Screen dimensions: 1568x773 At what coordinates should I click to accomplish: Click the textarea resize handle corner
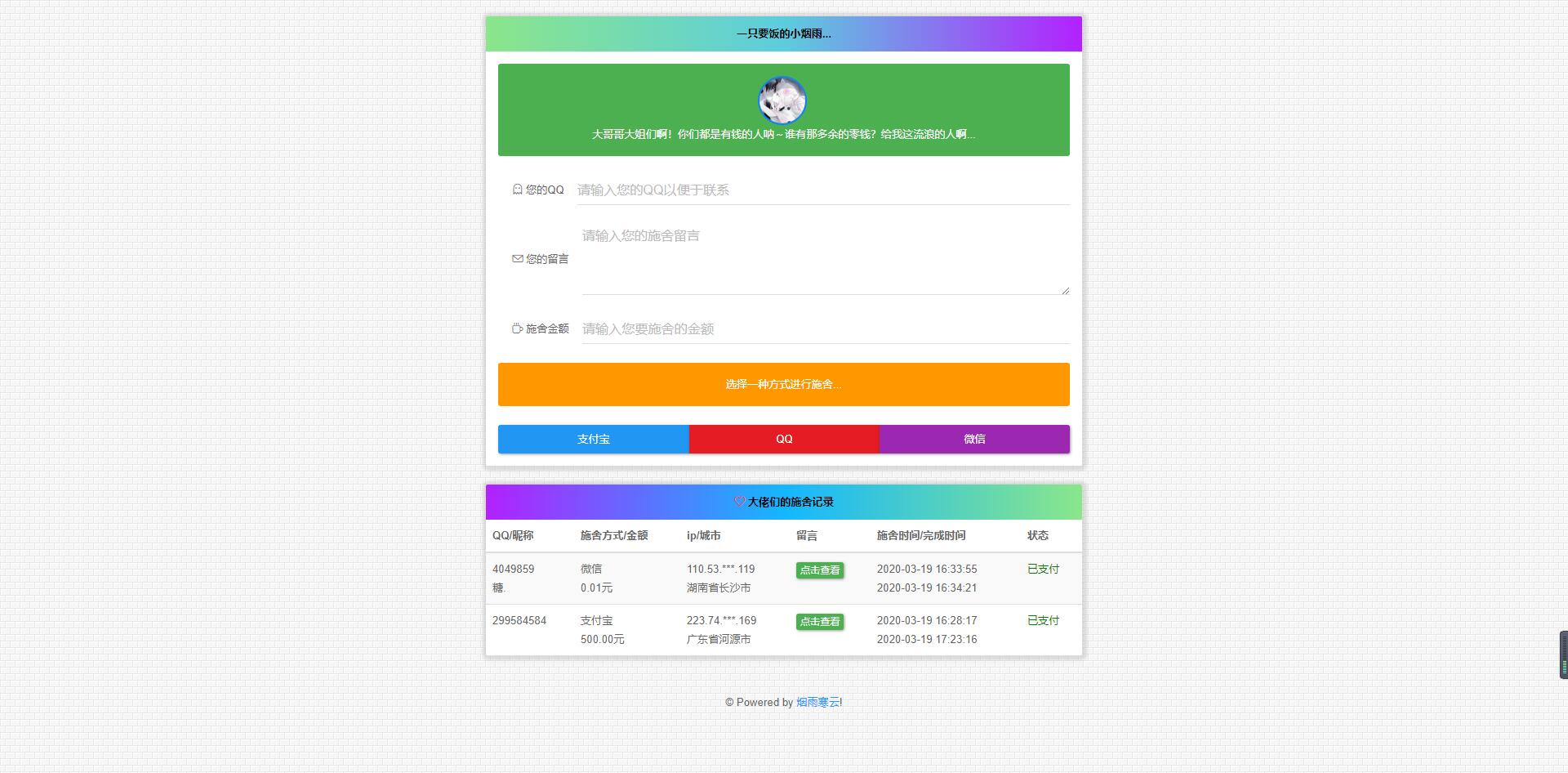(x=1065, y=291)
